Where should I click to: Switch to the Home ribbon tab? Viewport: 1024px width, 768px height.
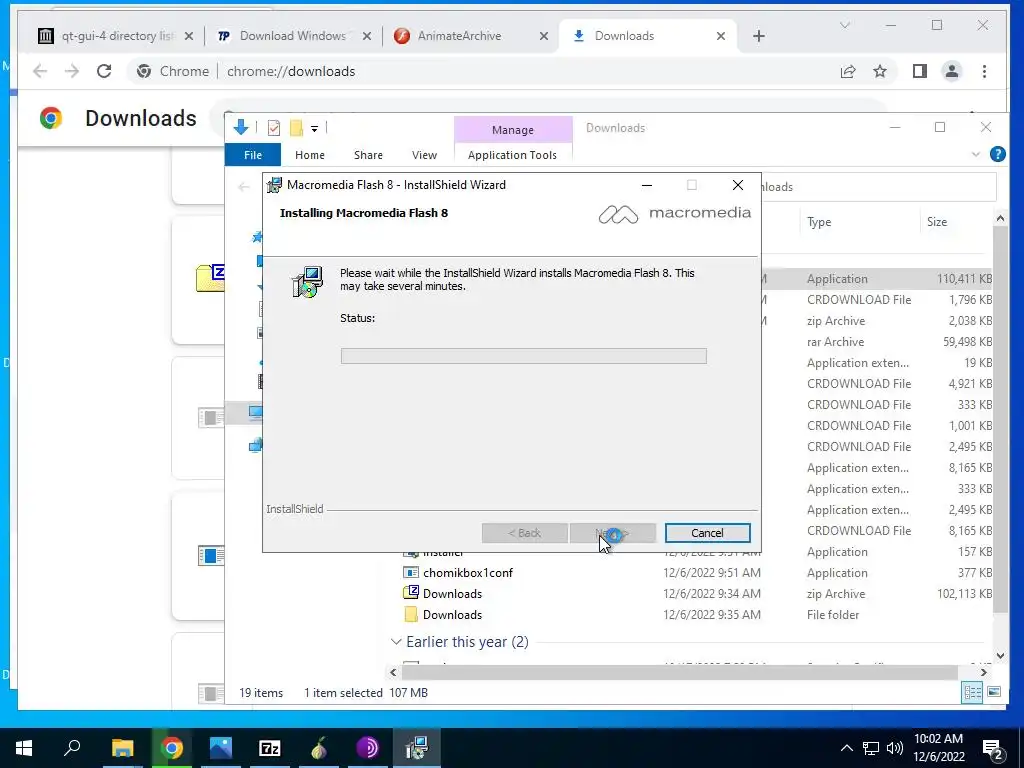click(x=310, y=155)
